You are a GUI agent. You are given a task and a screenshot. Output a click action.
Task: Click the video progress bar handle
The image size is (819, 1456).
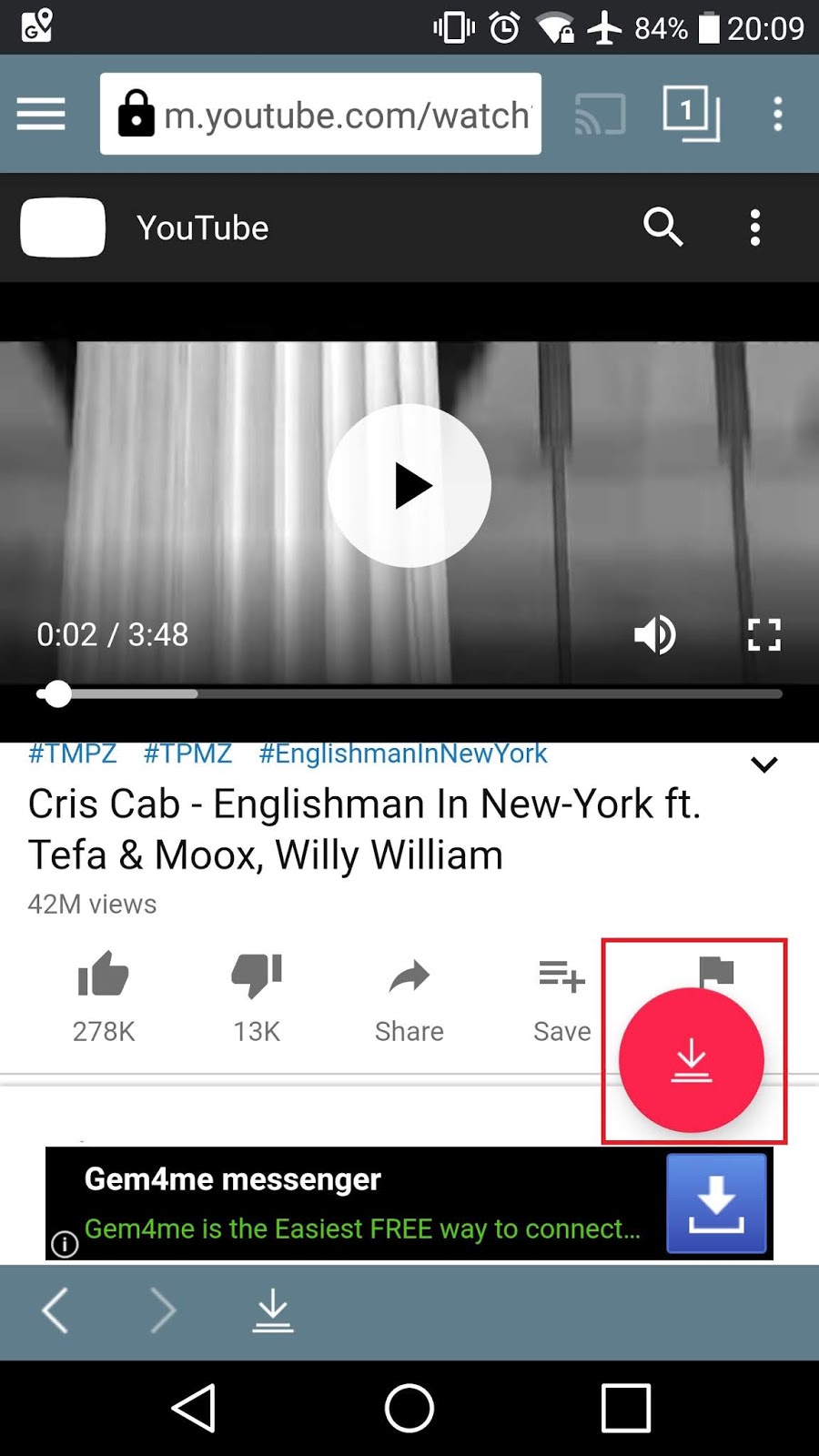(58, 694)
